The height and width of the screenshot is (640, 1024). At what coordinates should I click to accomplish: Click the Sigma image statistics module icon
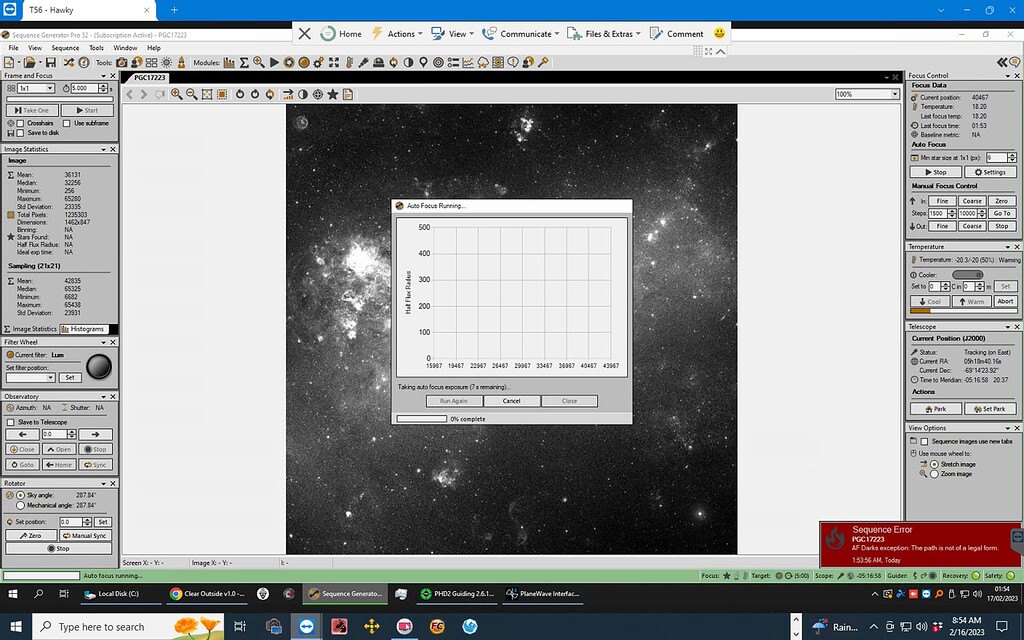[244, 63]
